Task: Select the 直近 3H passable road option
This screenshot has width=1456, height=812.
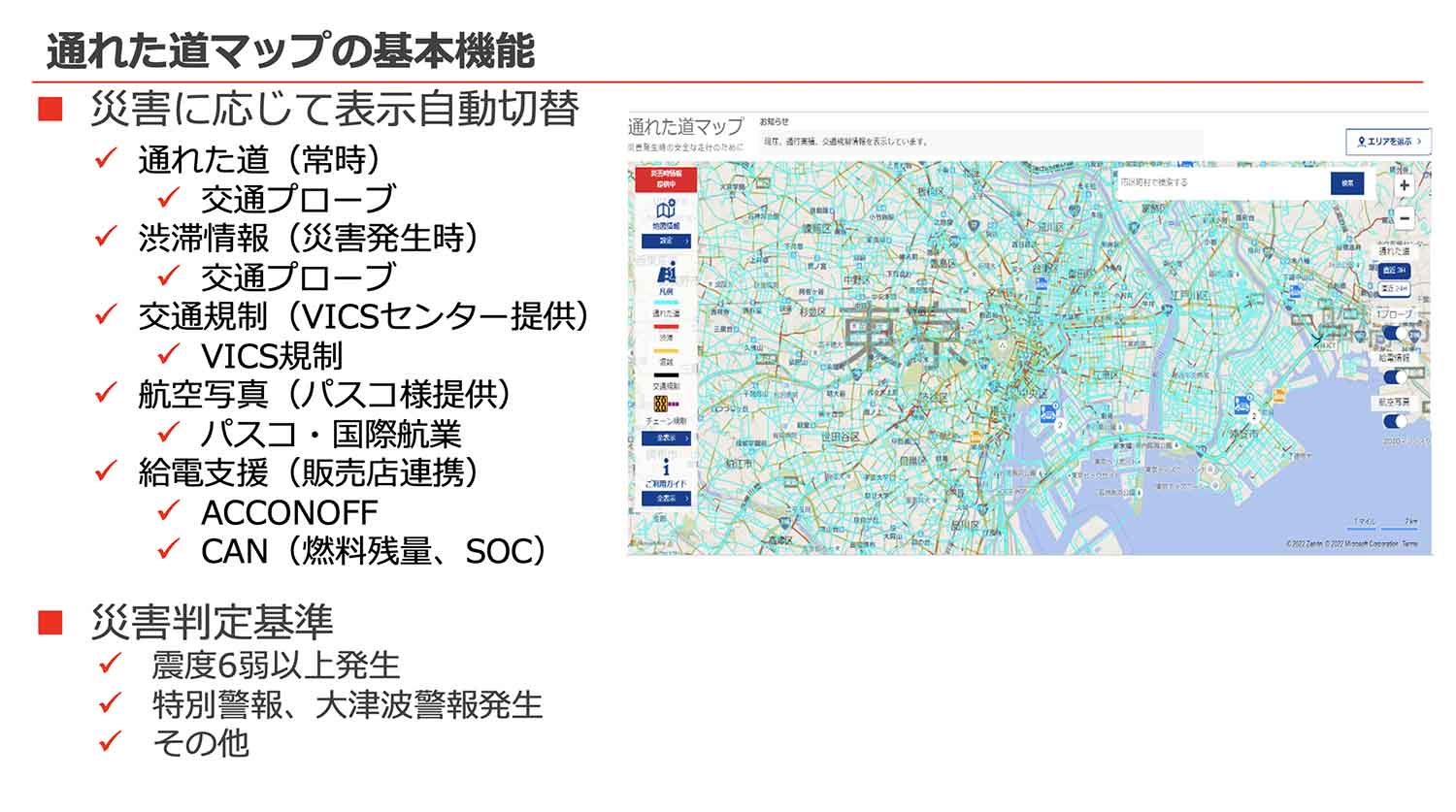Action: pos(1395,271)
